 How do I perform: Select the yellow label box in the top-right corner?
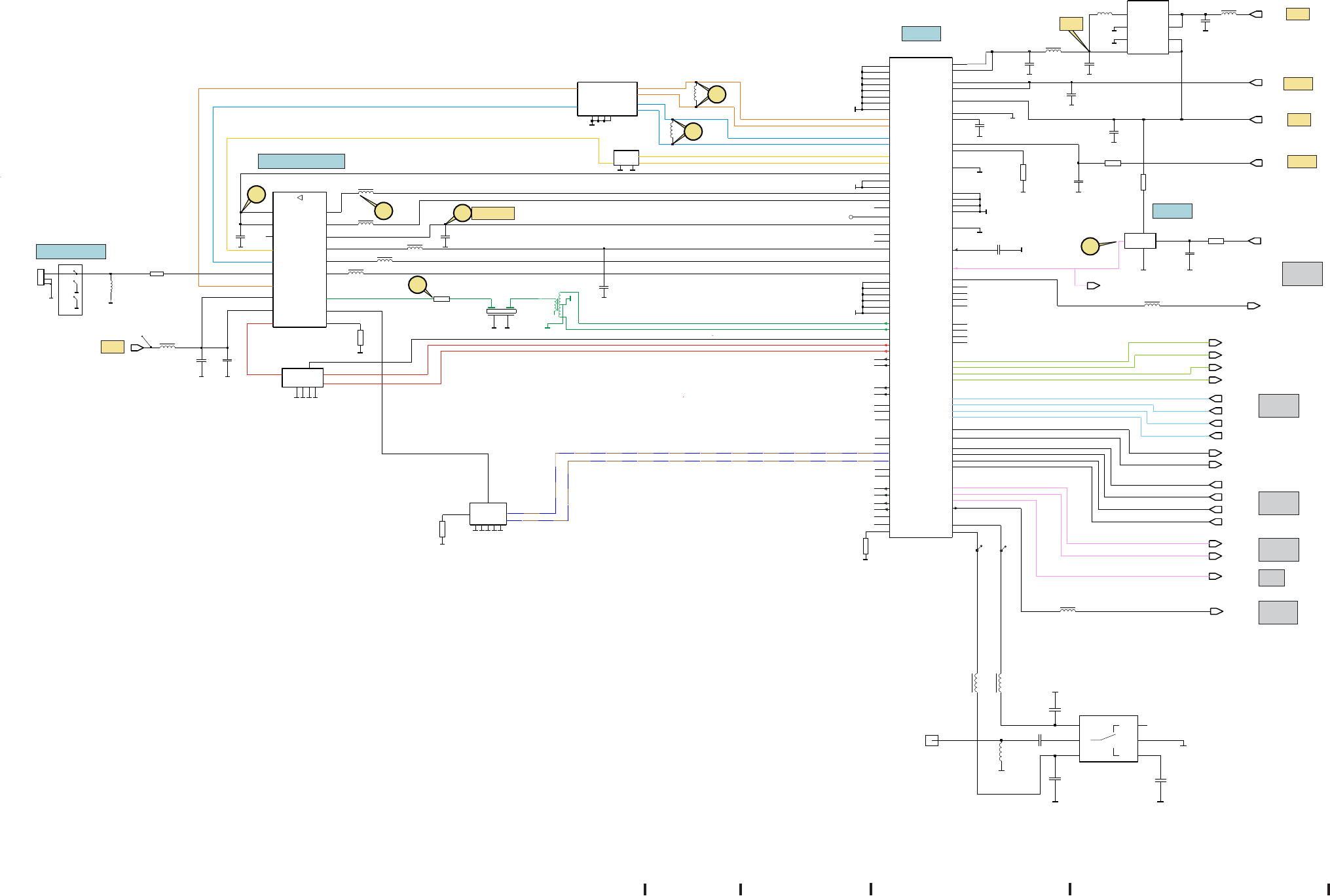tap(1297, 14)
